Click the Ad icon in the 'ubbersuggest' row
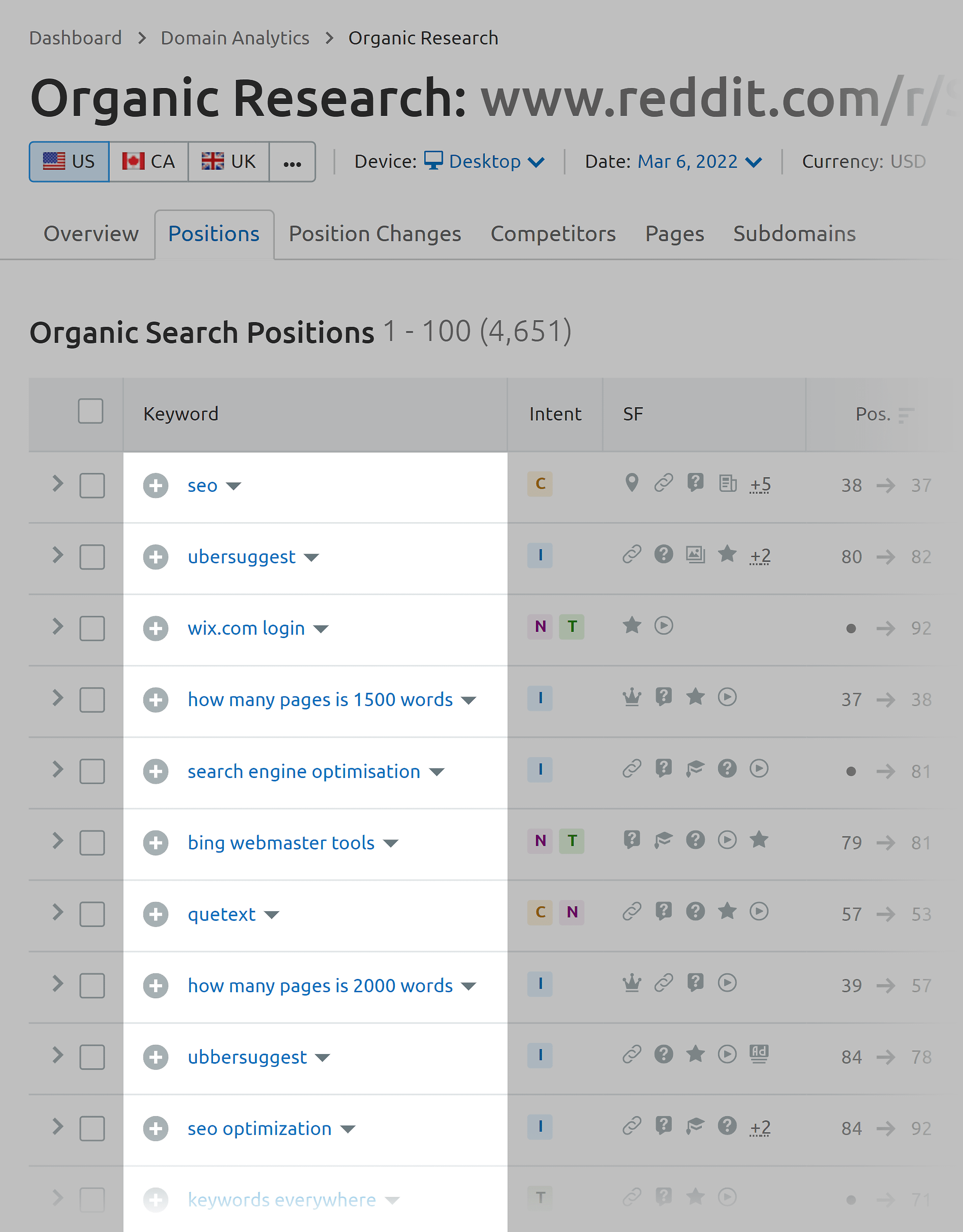This screenshot has width=963, height=1232. (x=759, y=1054)
